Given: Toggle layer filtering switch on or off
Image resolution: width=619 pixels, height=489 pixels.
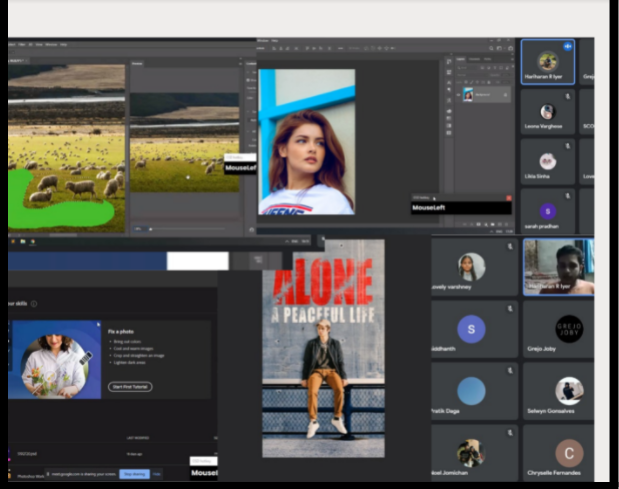Looking at the screenshot, I should click(513, 66).
